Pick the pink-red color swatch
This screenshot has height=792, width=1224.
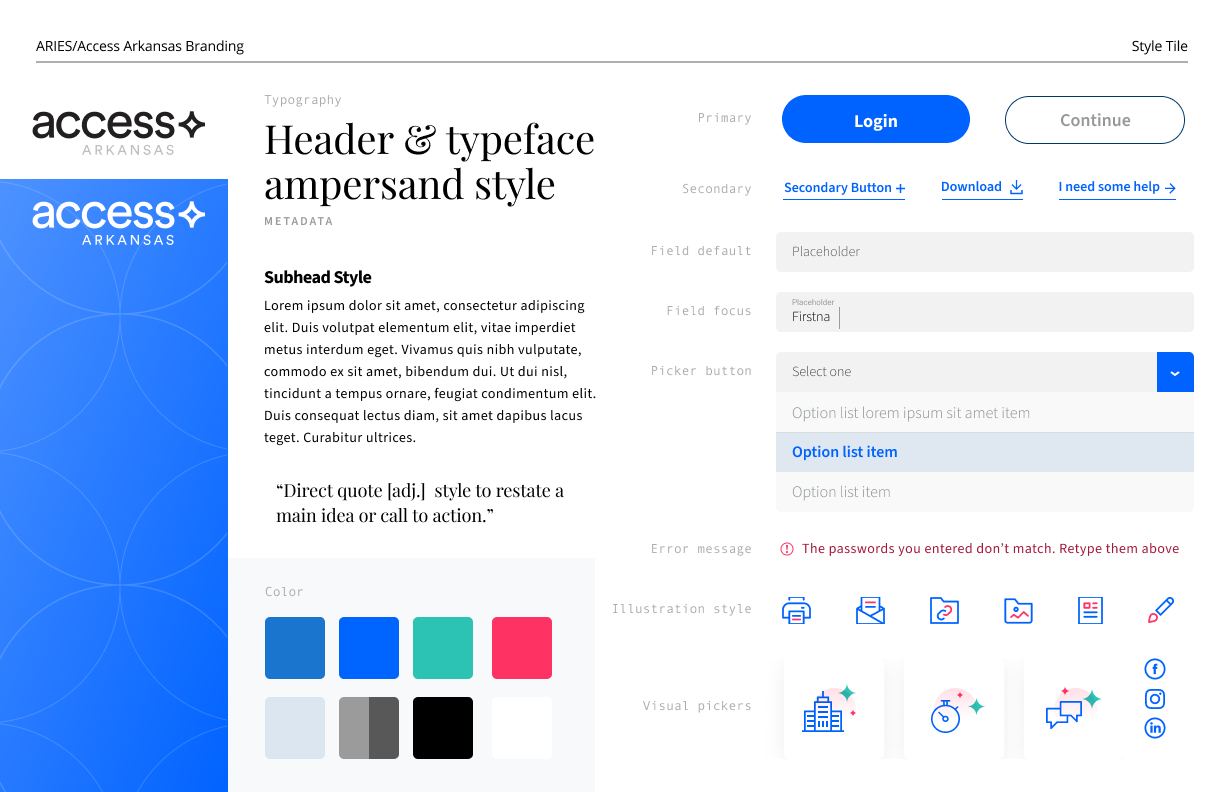click(522, 648)
